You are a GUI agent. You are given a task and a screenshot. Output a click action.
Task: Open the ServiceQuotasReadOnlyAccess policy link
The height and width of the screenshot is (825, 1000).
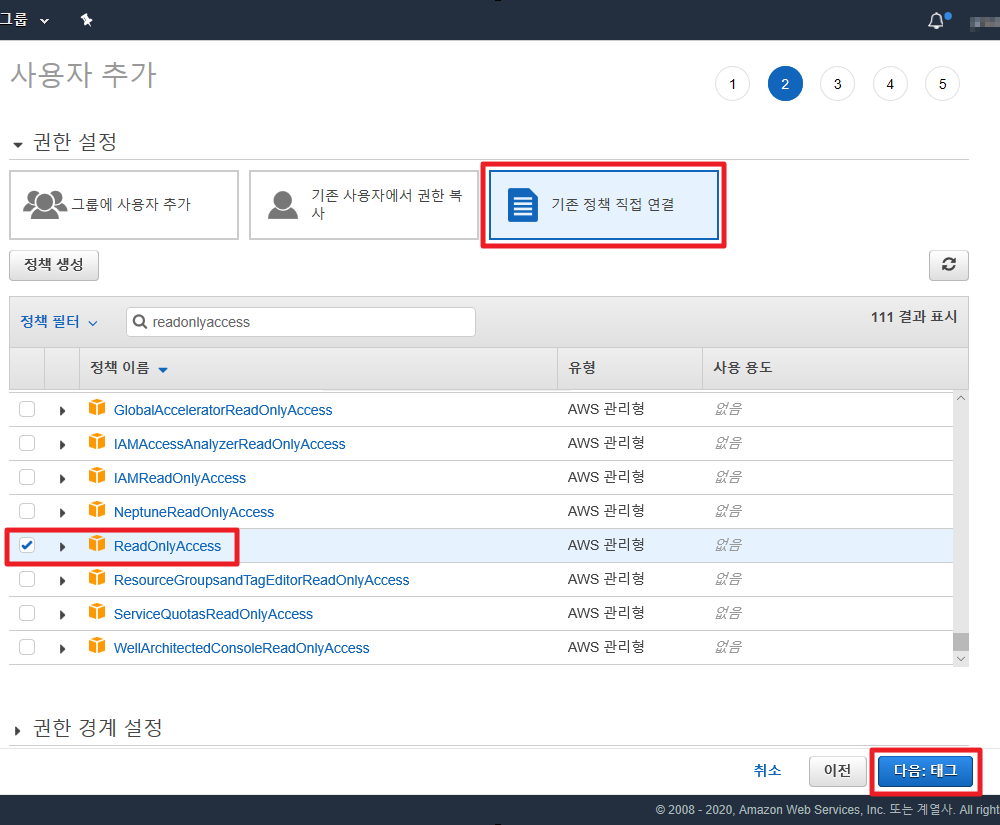click(x=213, y=614)
